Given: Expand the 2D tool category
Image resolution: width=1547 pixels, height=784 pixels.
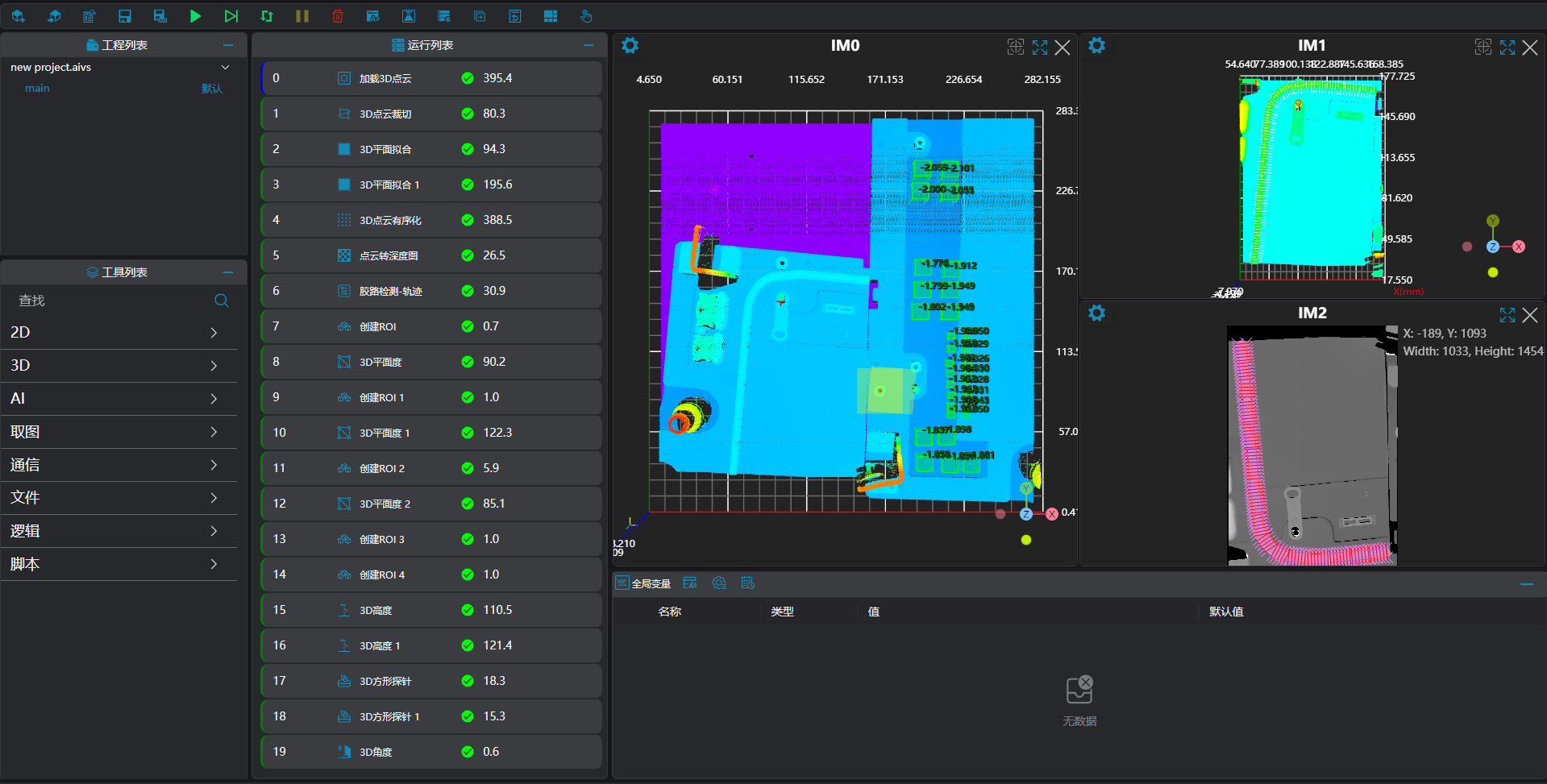Looking at the screenshot, I should point(214,333).
